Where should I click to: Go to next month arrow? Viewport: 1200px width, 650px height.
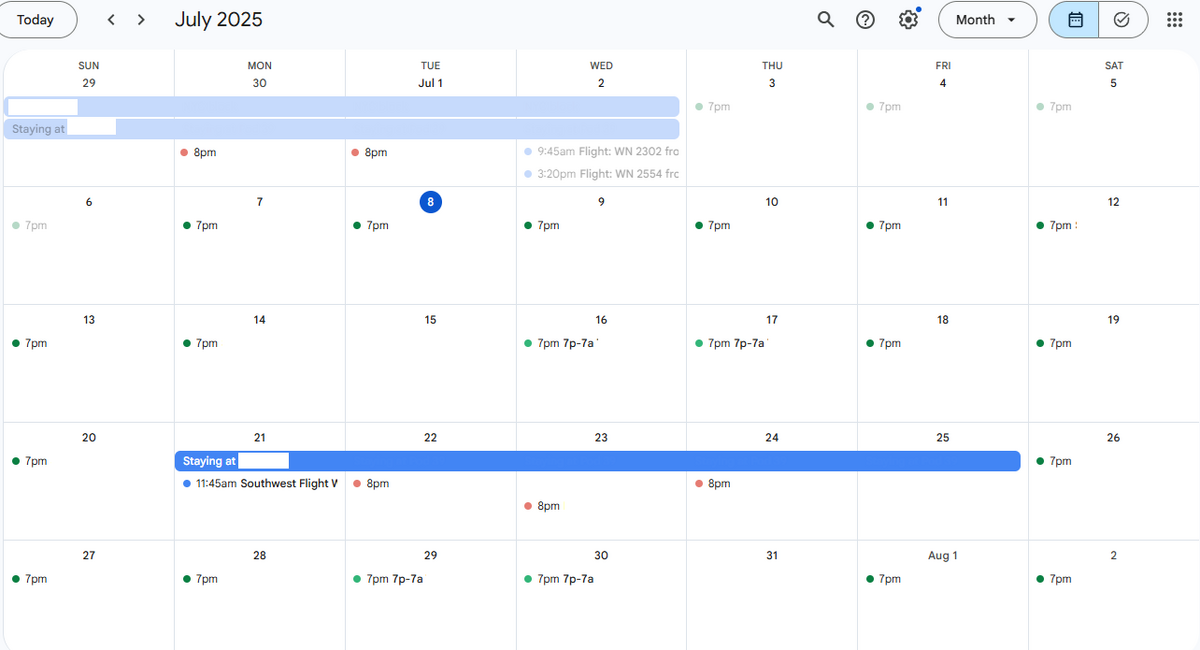pyautogui.click(x=141, y=20)
